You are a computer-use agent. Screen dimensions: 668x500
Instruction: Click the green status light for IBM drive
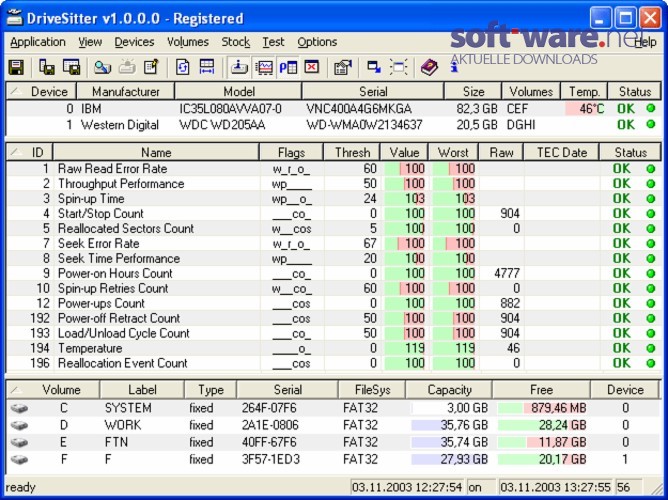pos(651,108)
